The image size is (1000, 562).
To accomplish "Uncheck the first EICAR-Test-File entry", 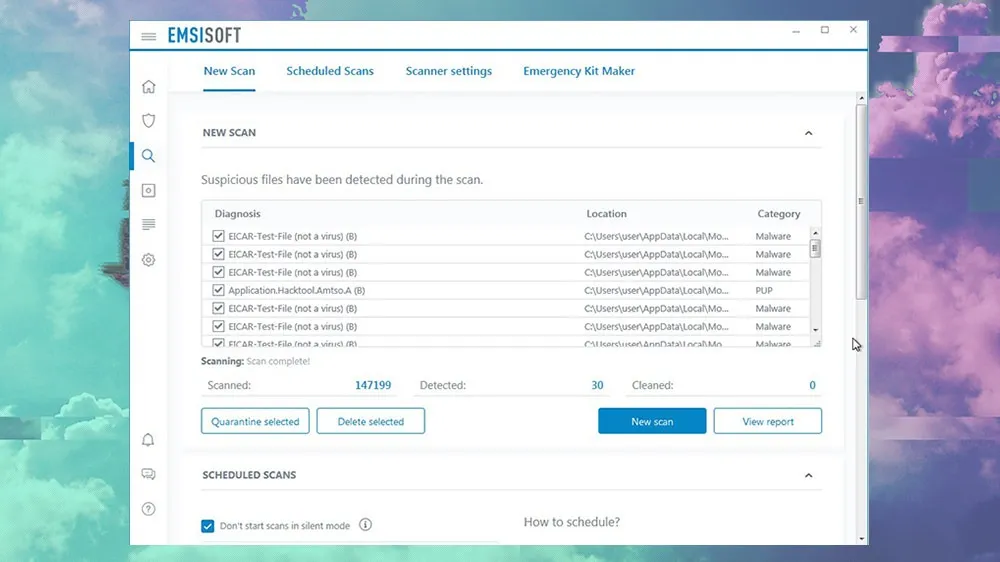I will (x=219, y=237).
